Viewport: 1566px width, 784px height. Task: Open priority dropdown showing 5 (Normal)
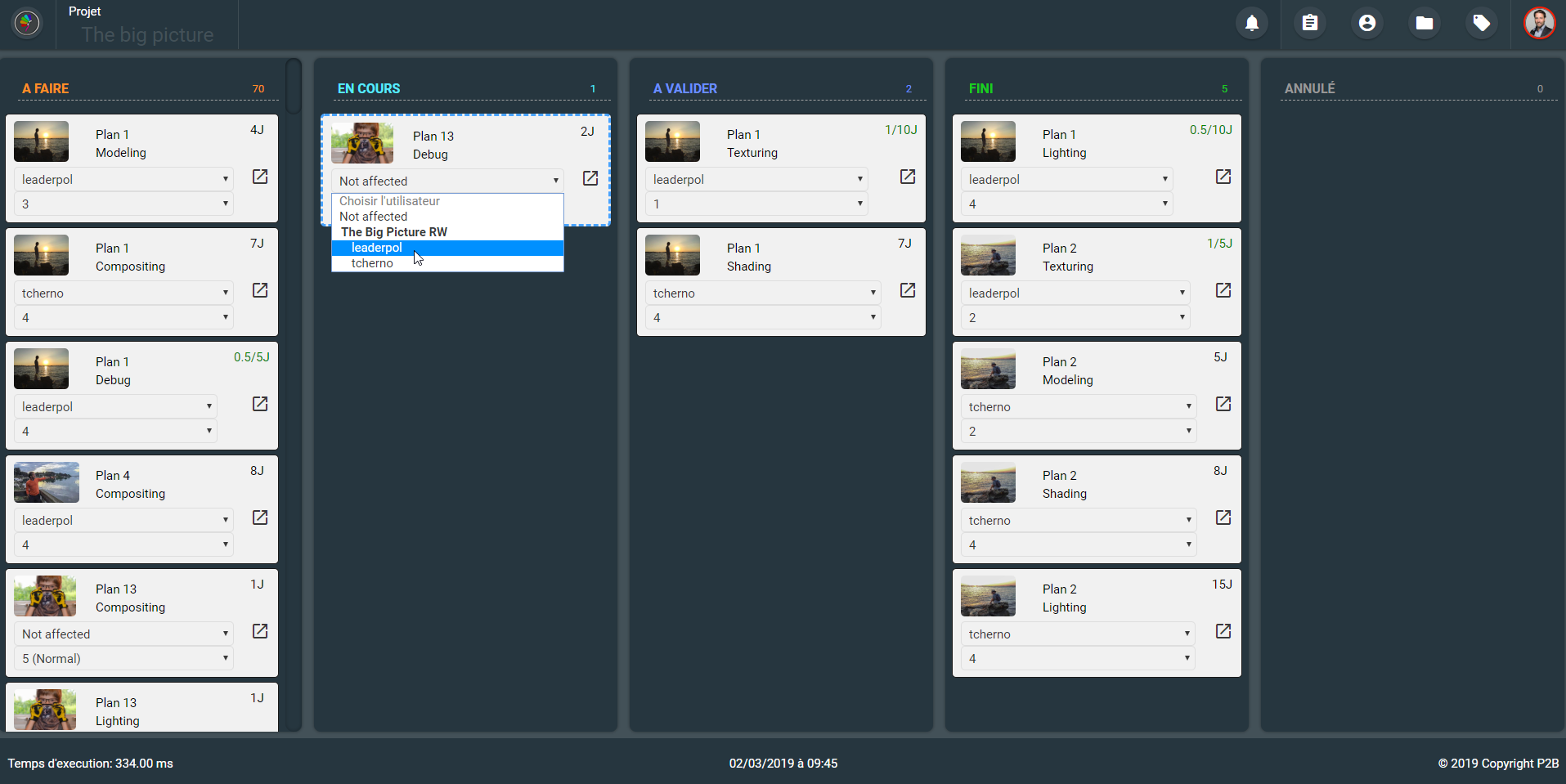tap(123, 658)
